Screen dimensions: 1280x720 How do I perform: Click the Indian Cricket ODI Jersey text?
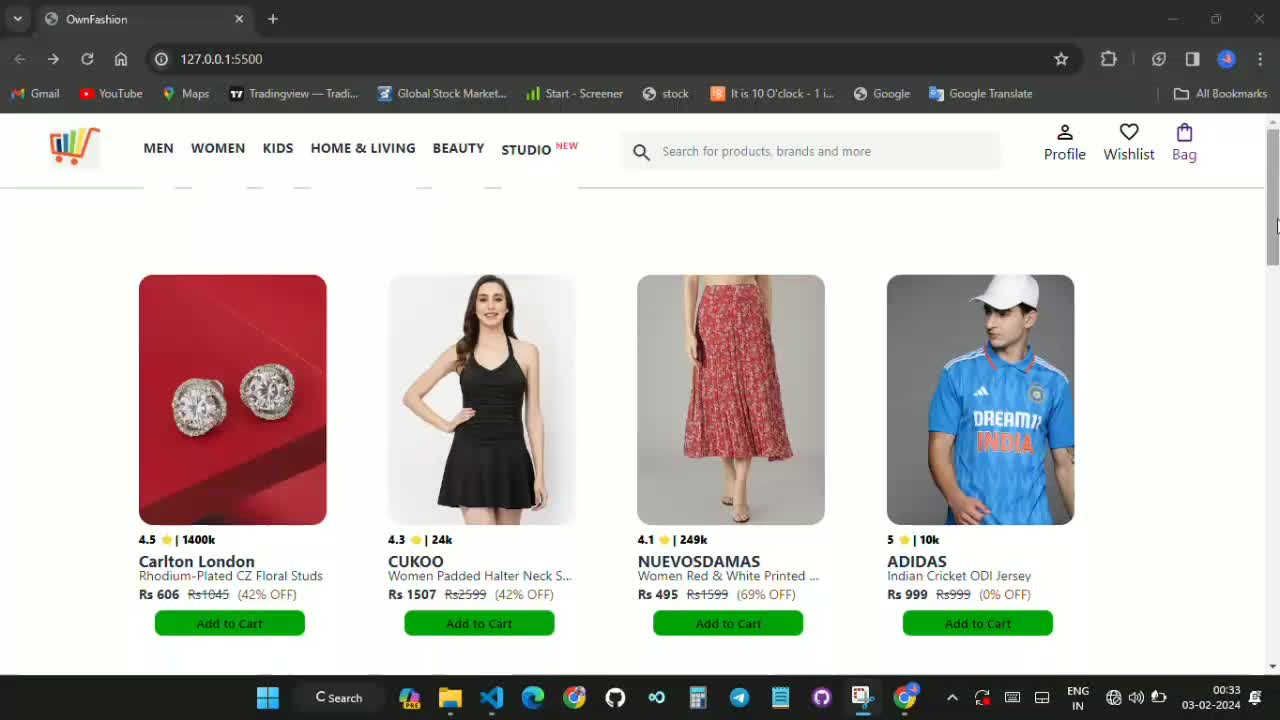tap(959, 576)
